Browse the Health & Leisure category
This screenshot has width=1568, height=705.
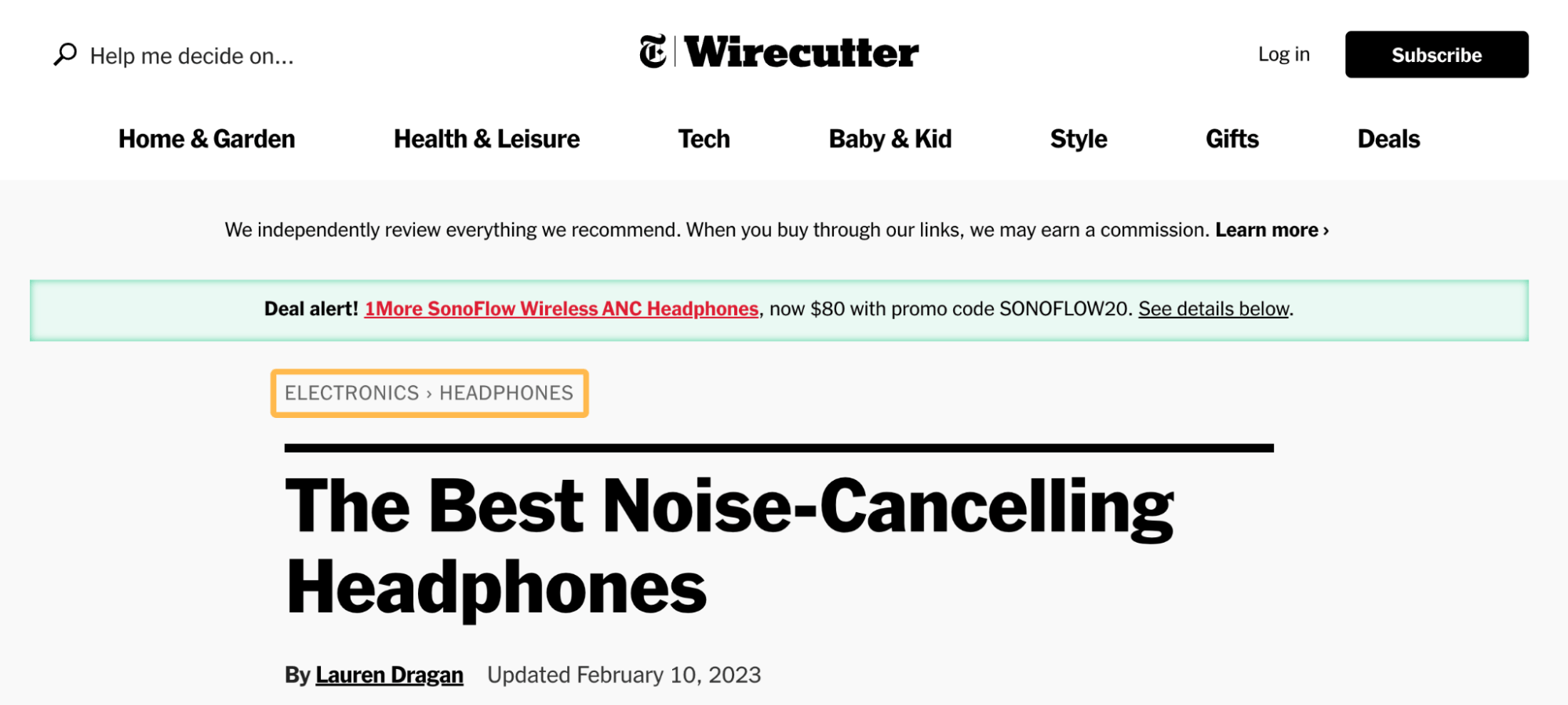[x=487, y=139]
